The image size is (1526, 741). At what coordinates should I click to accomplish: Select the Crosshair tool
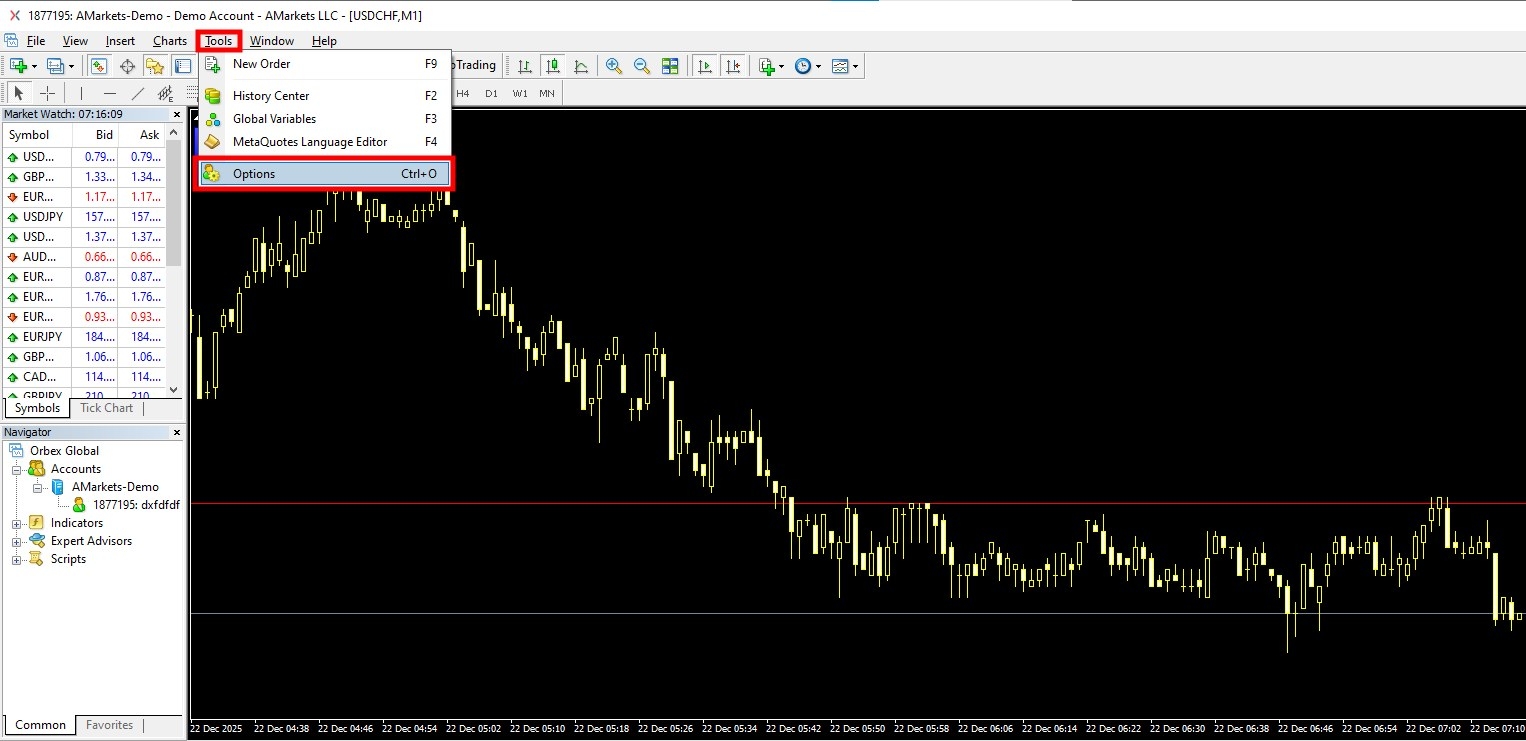47,93
